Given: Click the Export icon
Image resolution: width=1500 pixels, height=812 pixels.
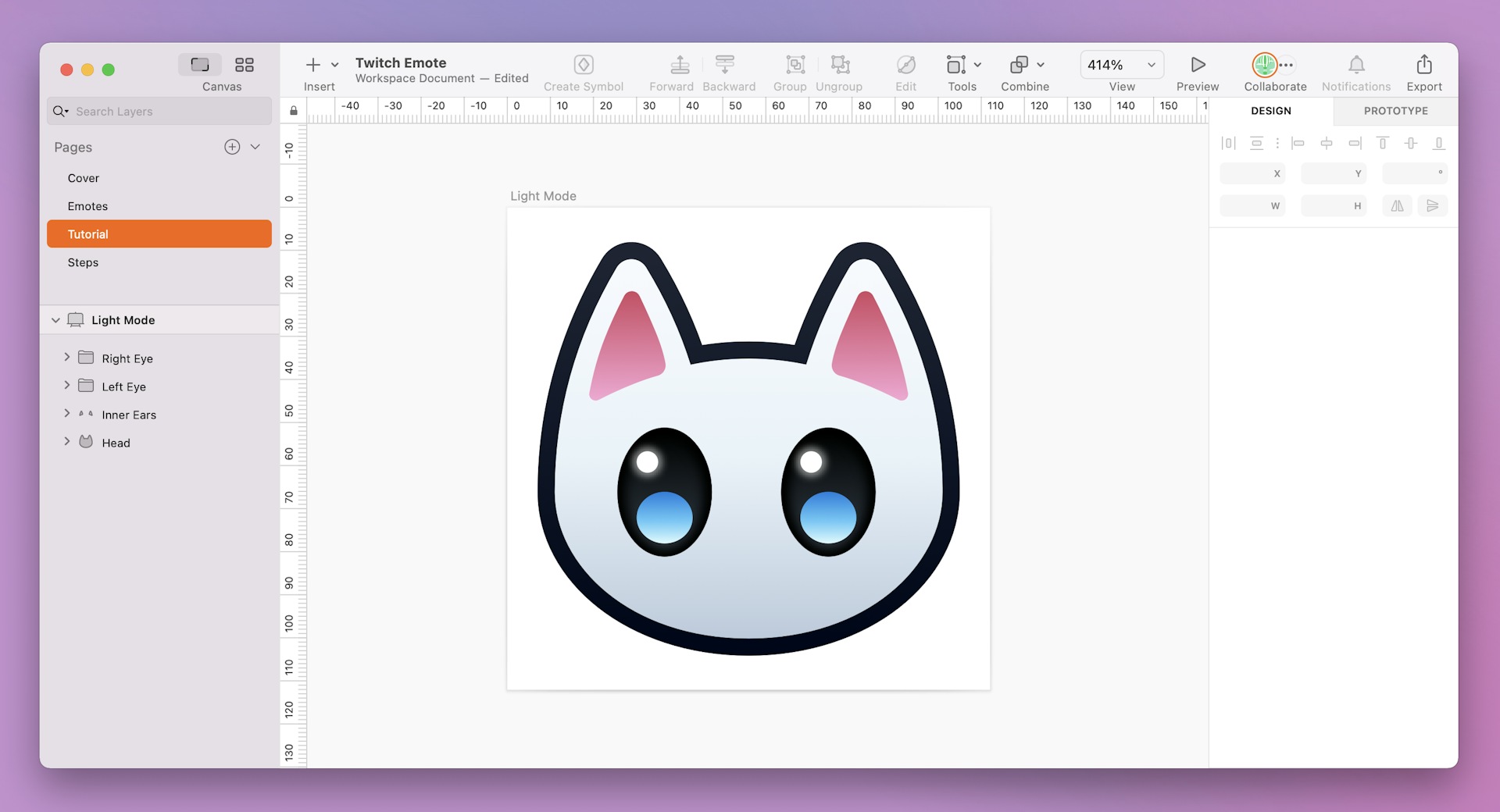Looking at the screenshot, I should (1423, 65).
